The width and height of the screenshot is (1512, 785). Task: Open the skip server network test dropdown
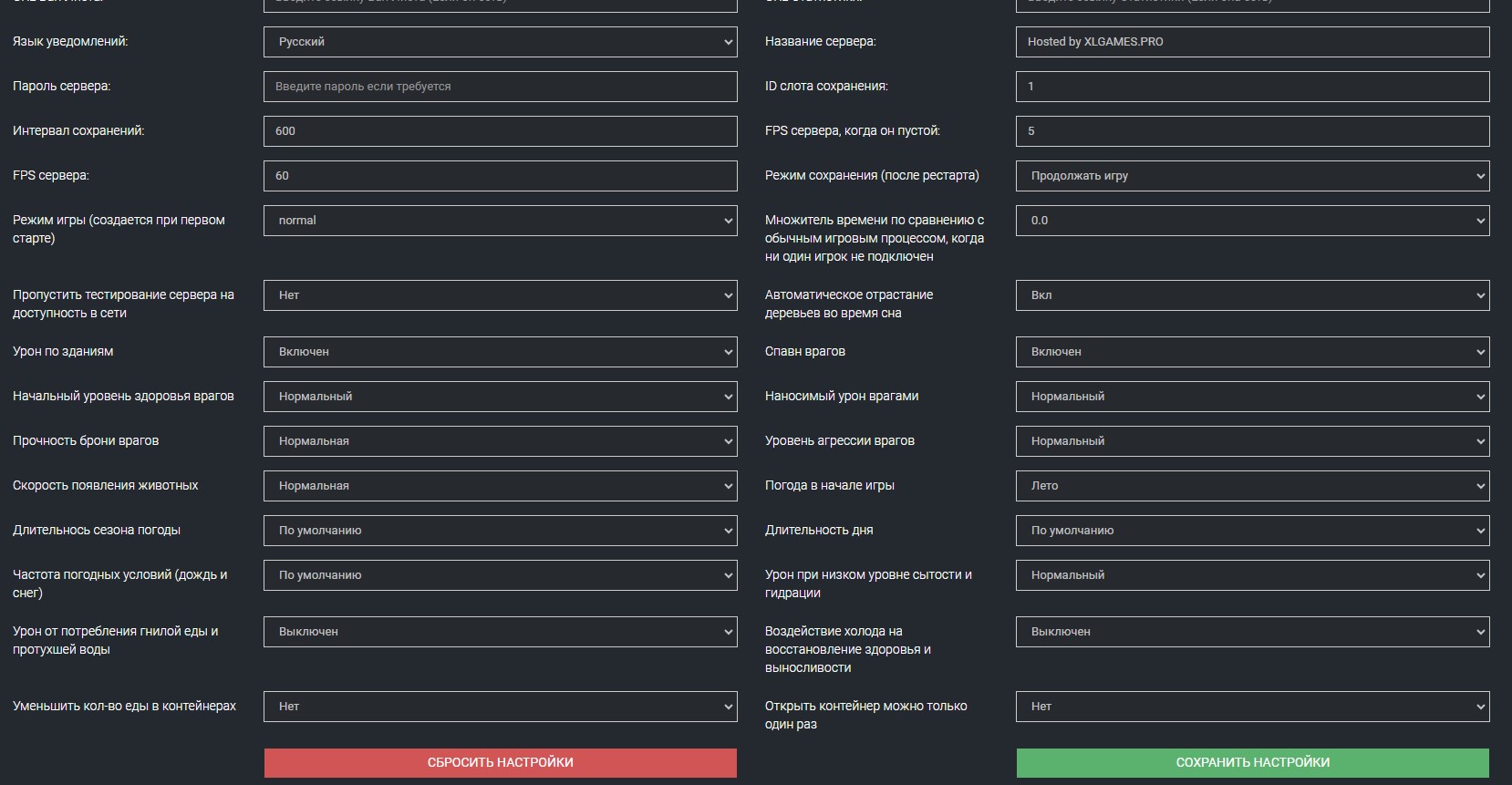(500, 295)
